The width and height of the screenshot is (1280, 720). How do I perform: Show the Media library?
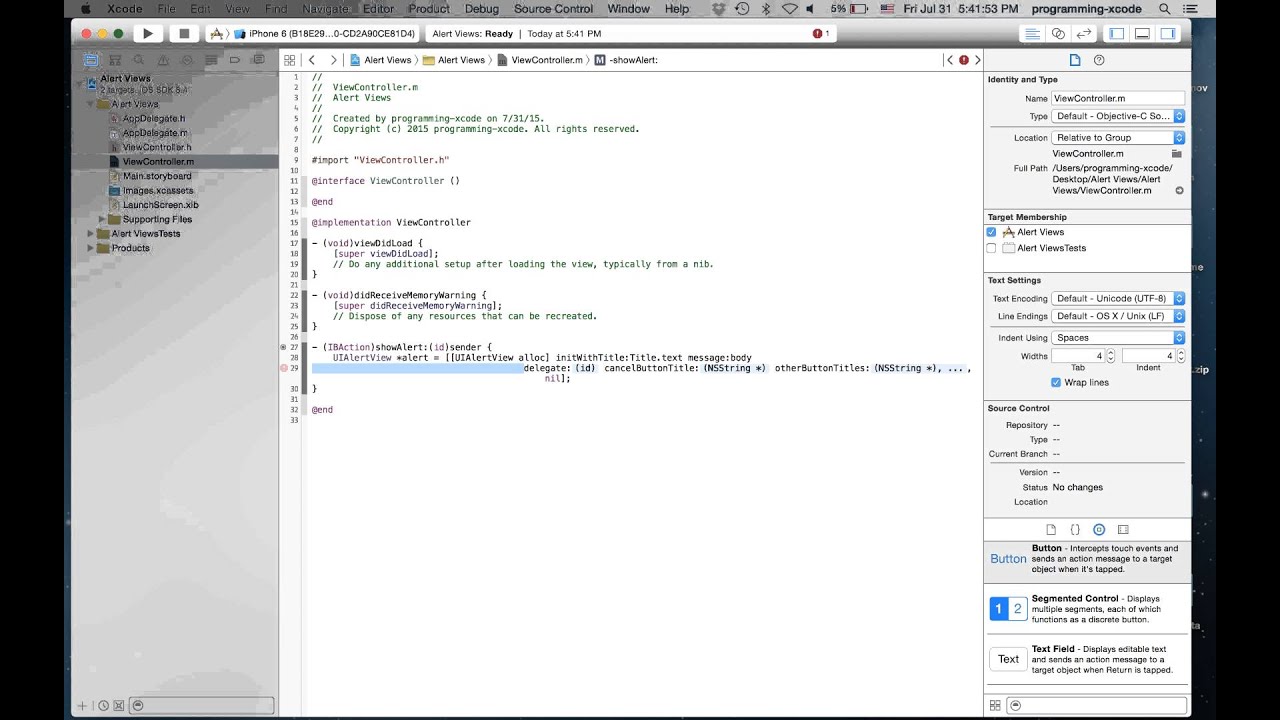[x=1123, y=529]
